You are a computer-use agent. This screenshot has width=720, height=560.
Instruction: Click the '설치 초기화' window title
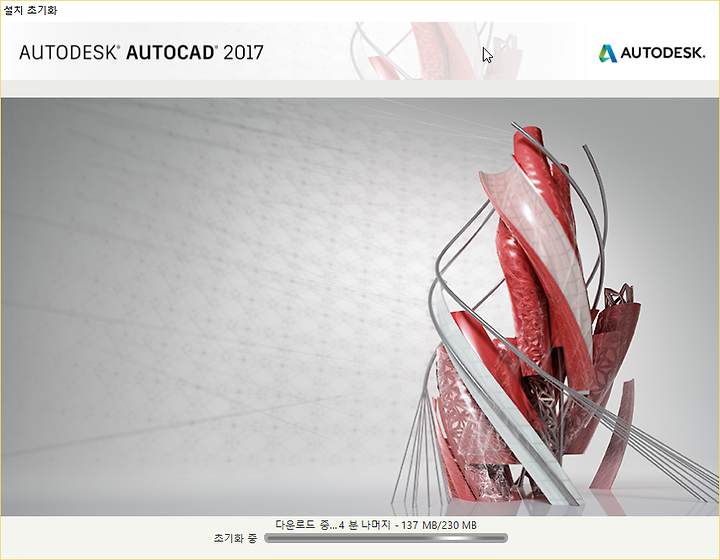coord(30,10)
